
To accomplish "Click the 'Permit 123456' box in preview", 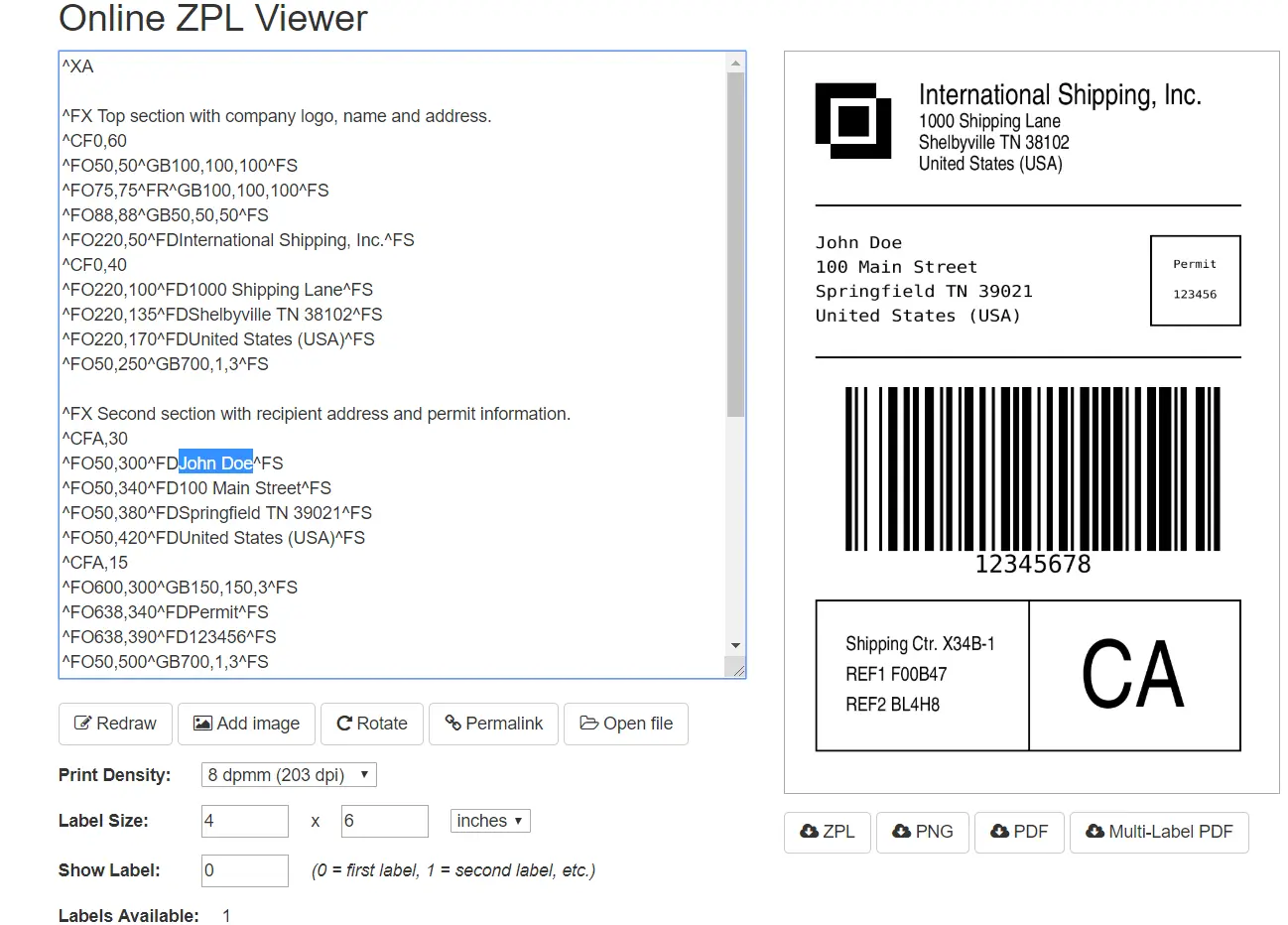I will point(1195,280).
